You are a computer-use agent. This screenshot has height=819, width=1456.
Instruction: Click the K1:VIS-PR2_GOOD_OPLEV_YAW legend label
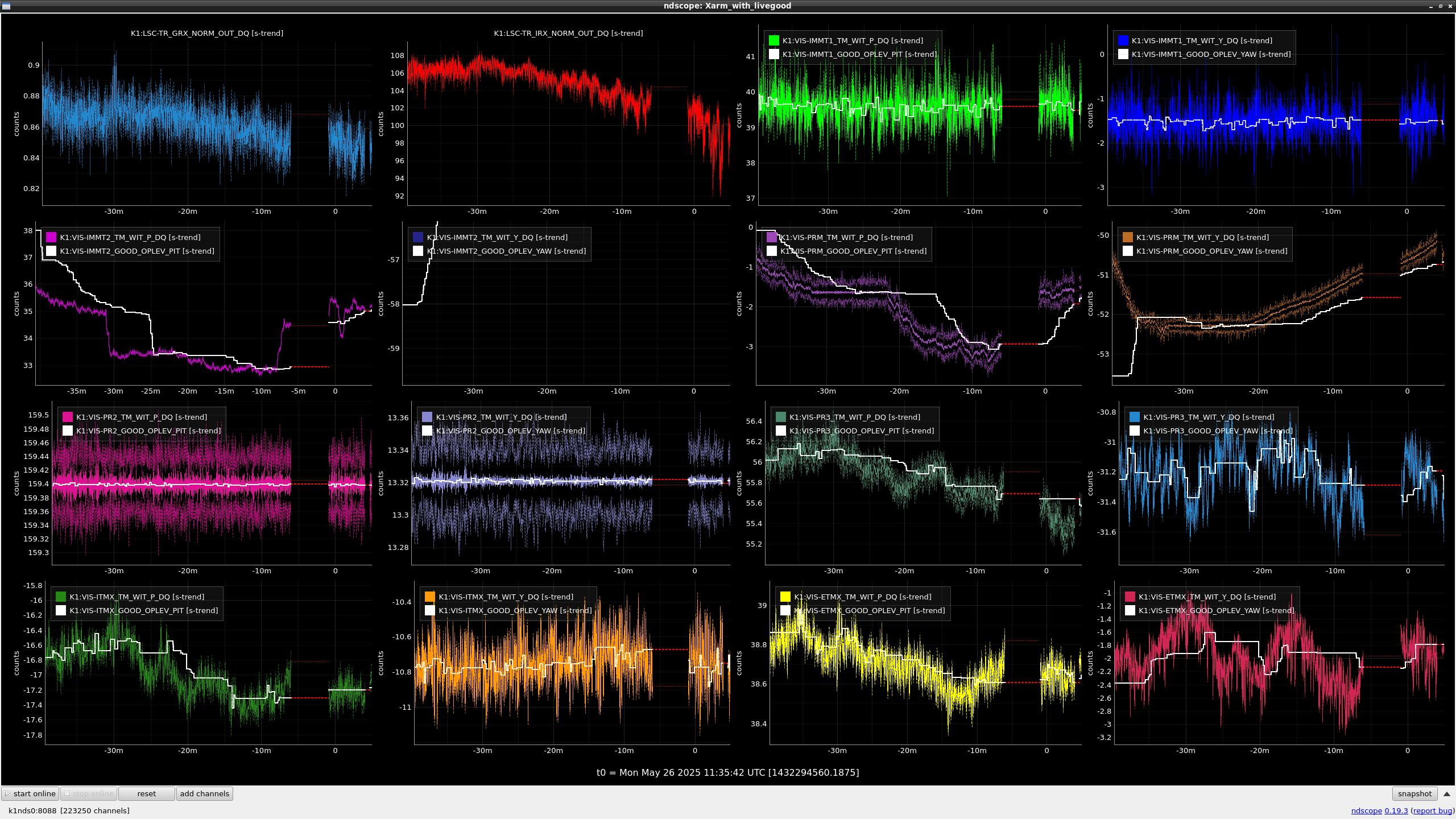(x=511, y=431)
